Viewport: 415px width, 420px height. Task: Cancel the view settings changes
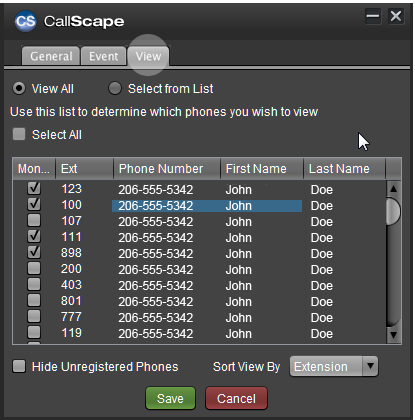[x=236, y=398]
